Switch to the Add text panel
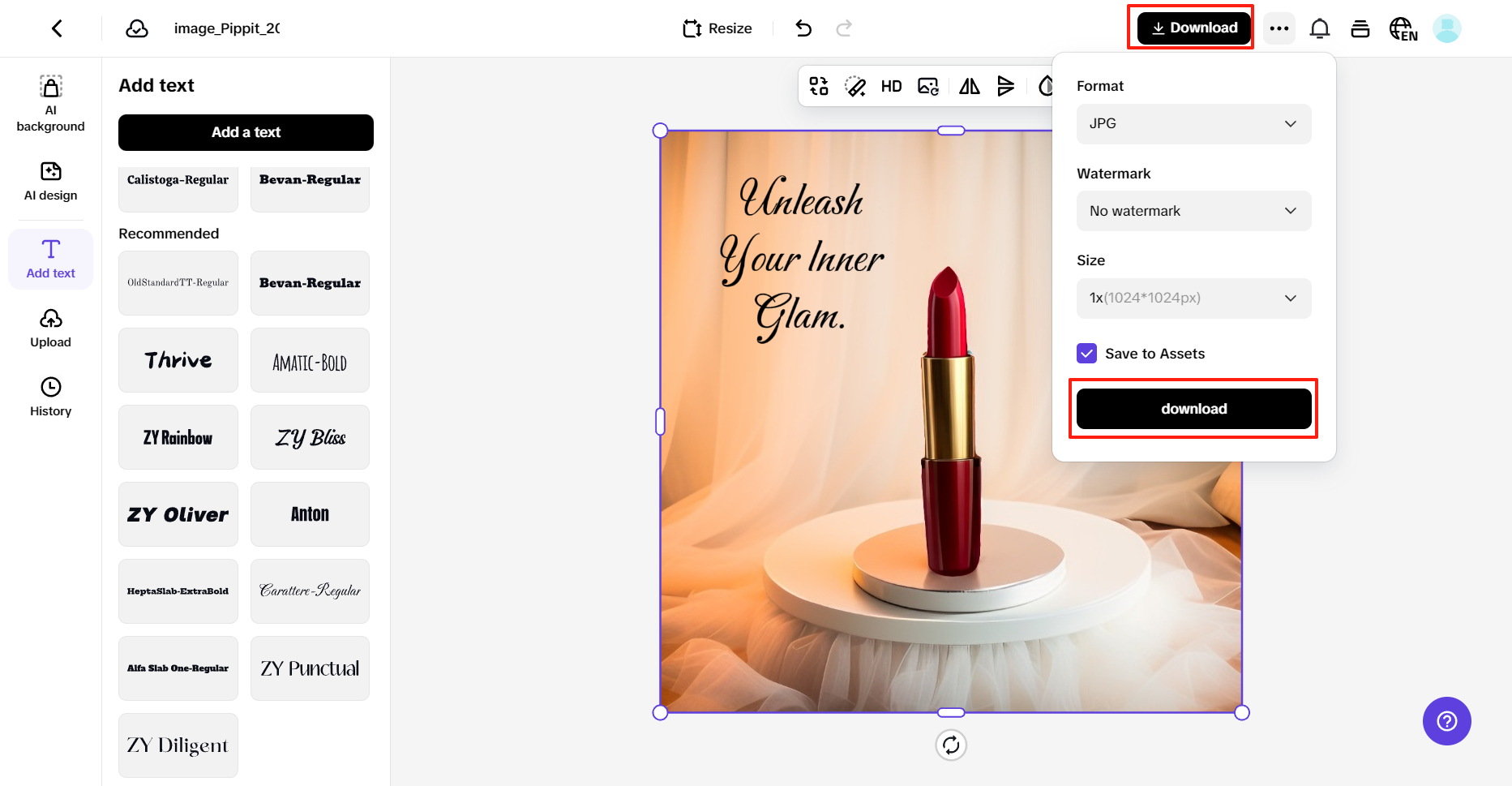This screenshot has height=786, width=1512. [x=50, y=258]
